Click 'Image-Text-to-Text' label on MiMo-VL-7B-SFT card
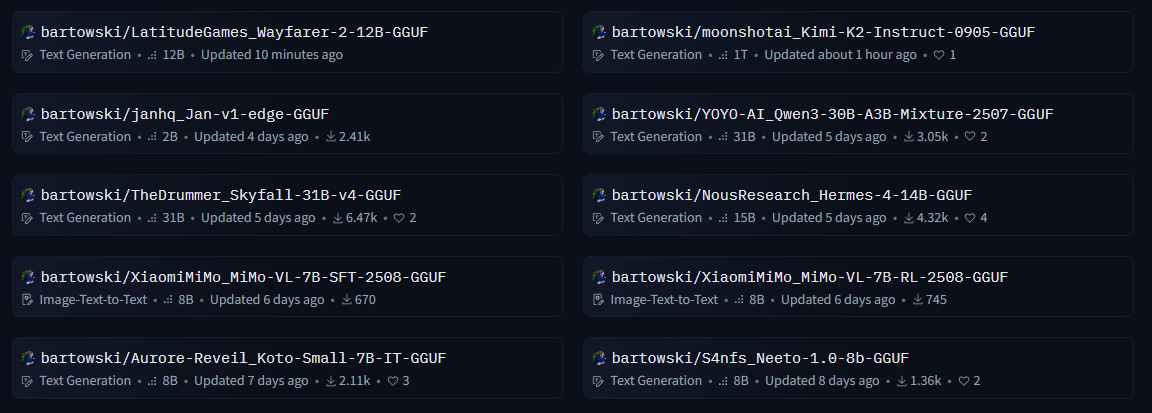The width and height of the screenshot is (1152, 413). 93,300
